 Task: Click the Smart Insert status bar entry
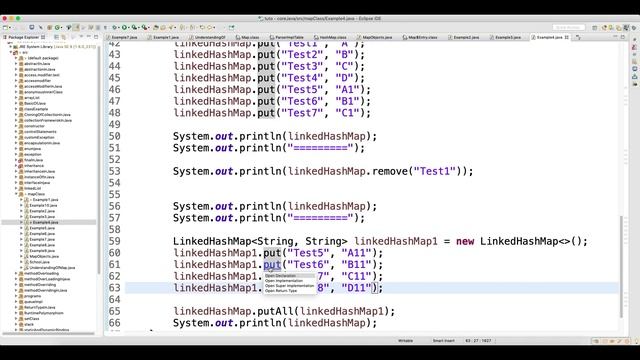443,340
